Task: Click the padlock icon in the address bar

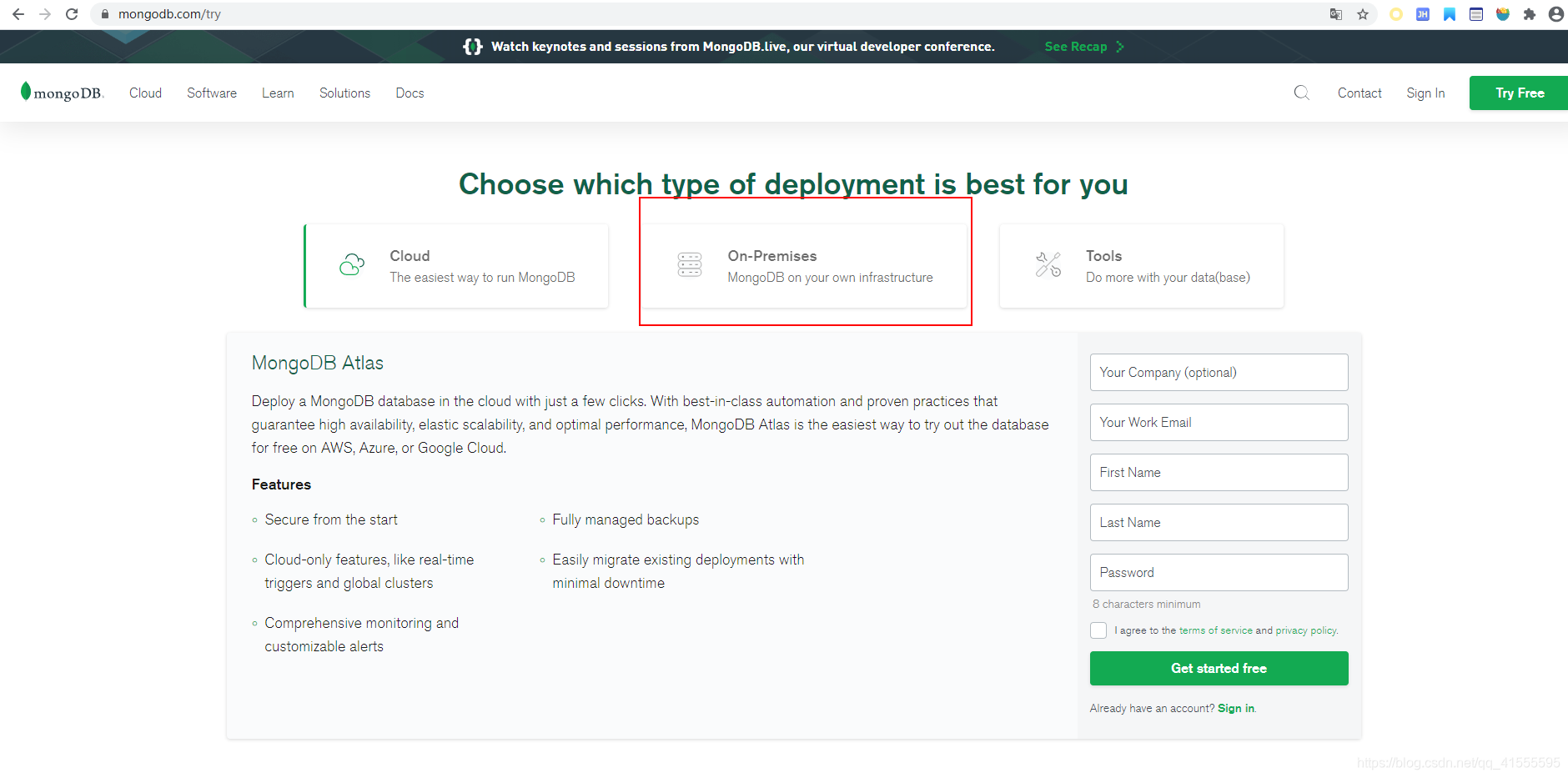Action: [105, 14]
